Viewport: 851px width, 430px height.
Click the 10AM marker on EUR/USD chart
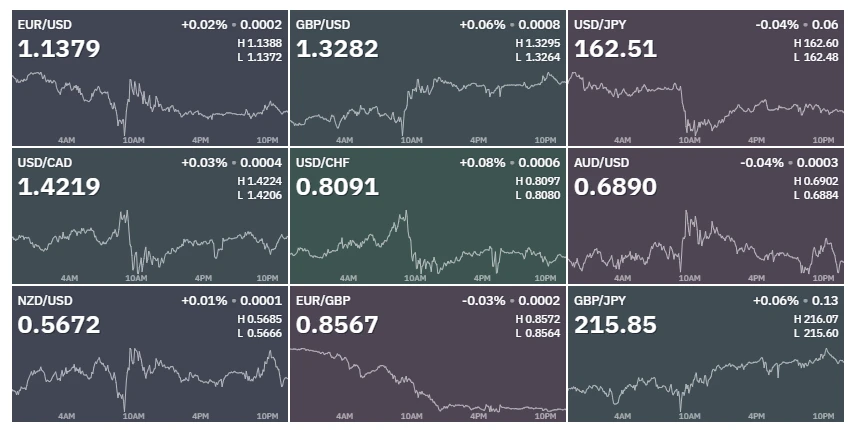[x=134, y=140]
